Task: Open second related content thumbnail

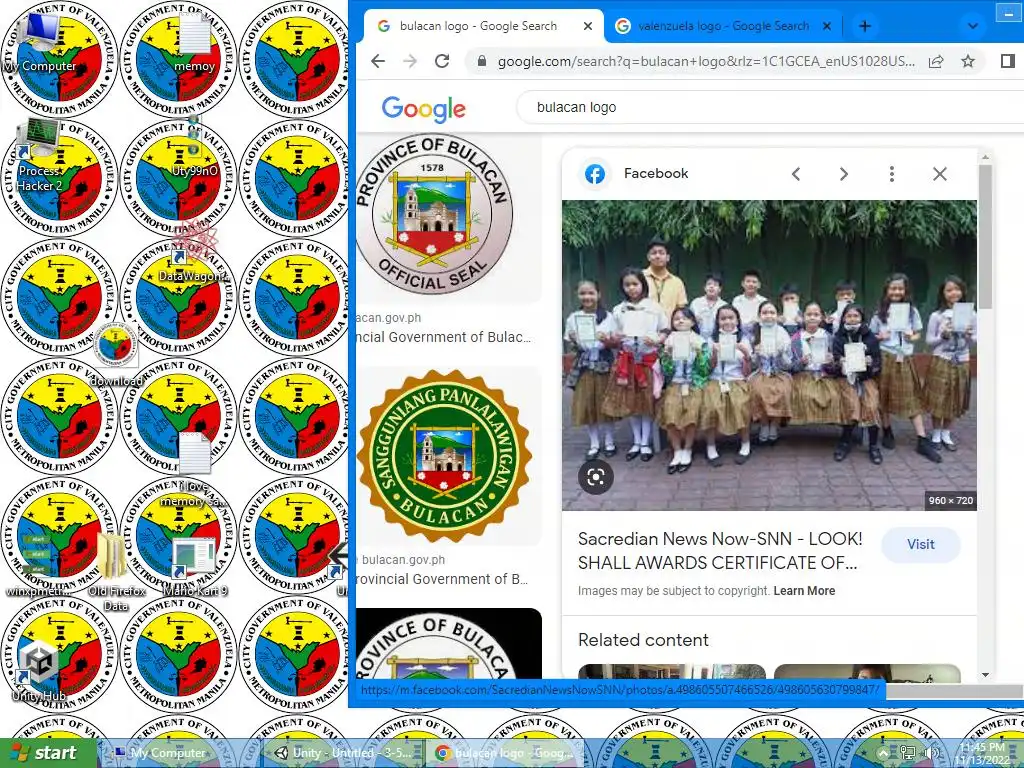Action: (x=867, y=673)
